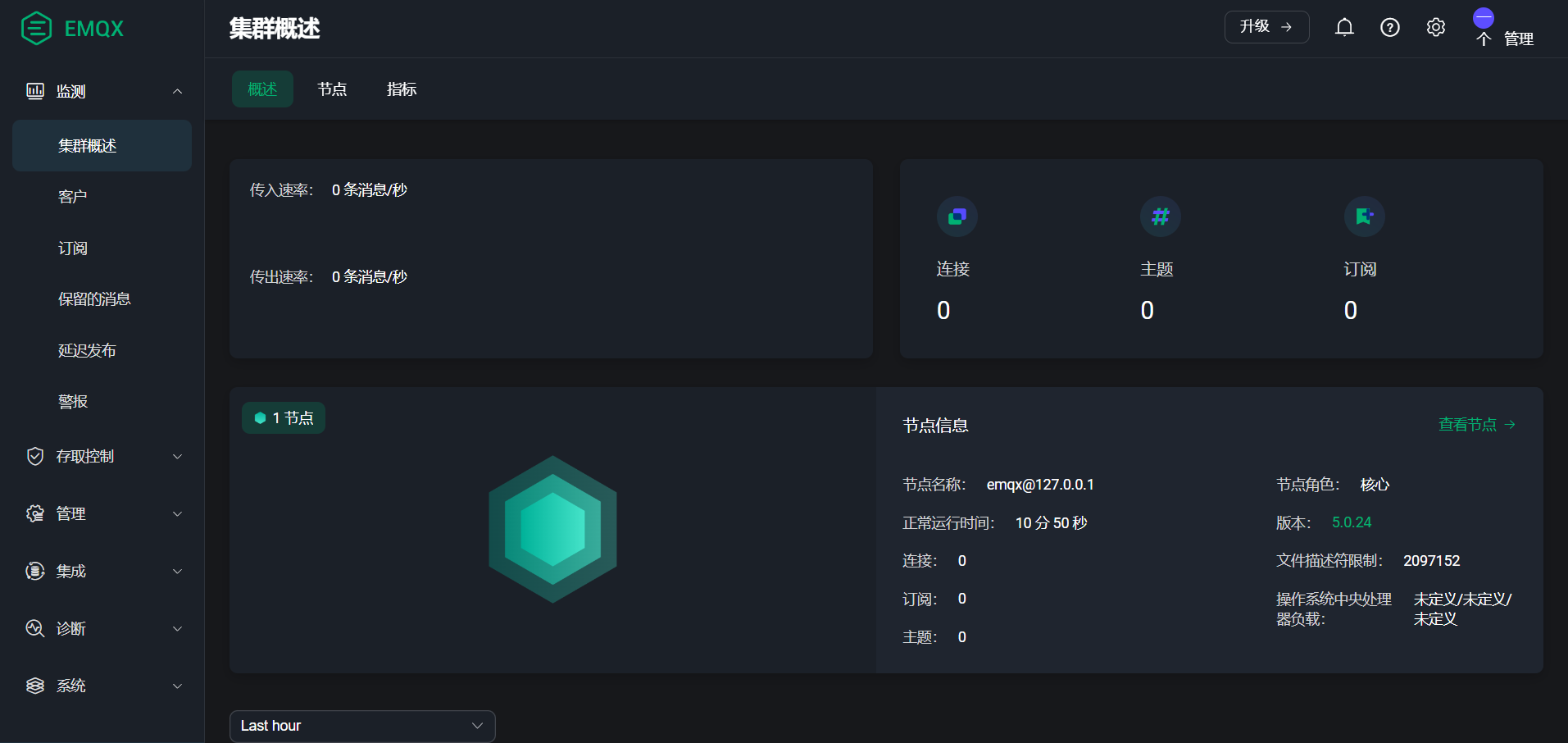Select the 1 节点 status badge
The image size is (1568, 743).
pyautogui.click(x=284, y=418)
